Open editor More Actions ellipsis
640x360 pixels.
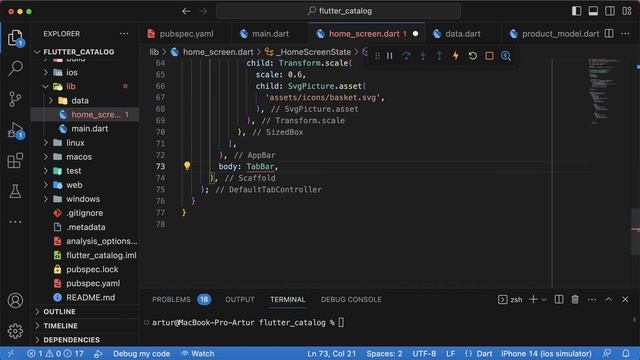pyautogui.click(x=625, y=34)
